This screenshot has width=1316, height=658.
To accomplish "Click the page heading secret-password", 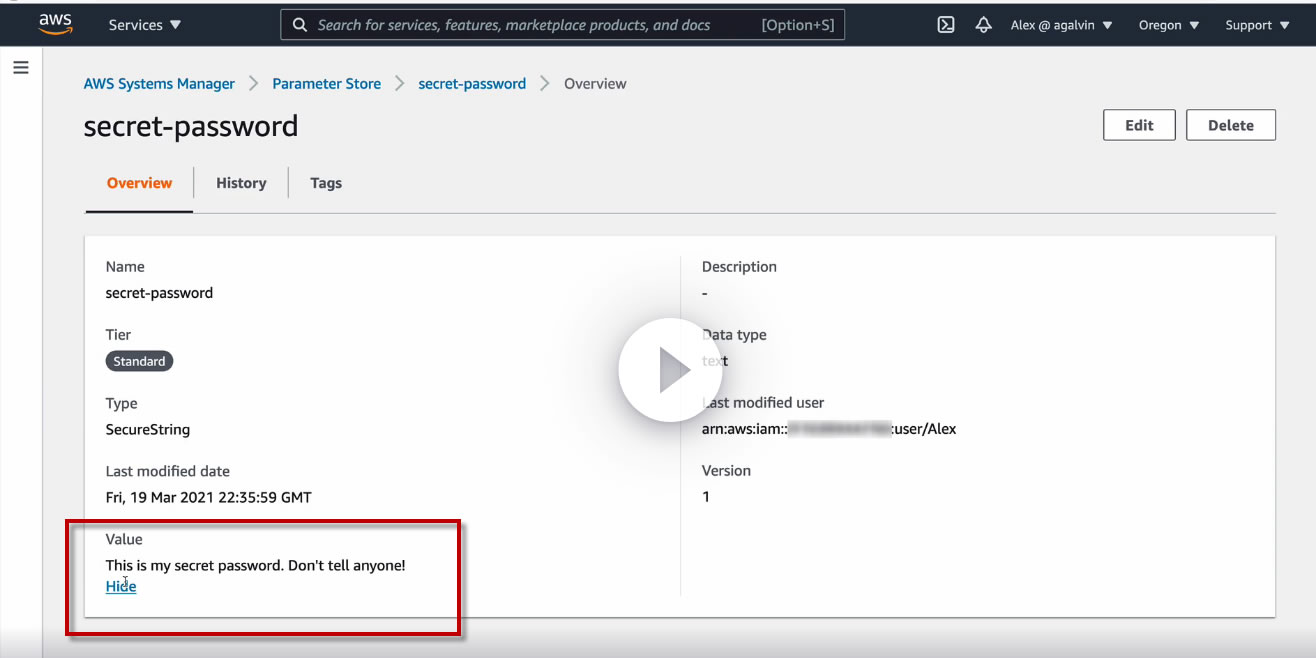I will coord(191,126).
